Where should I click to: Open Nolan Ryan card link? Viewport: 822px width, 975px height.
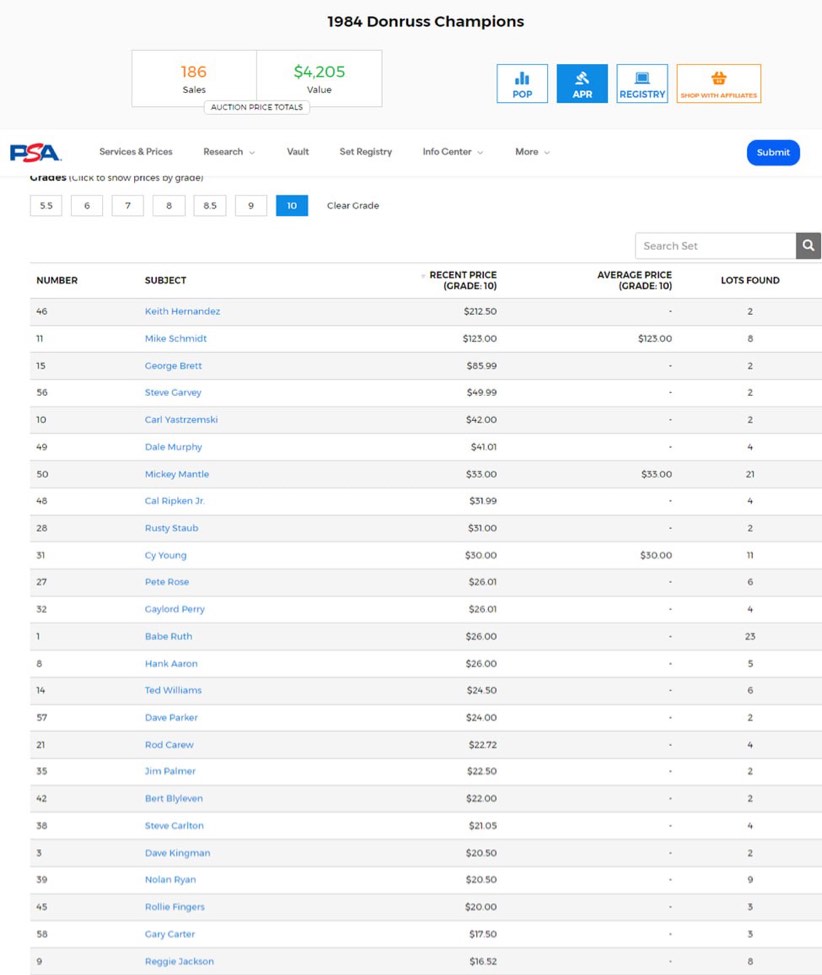(170, 880)
